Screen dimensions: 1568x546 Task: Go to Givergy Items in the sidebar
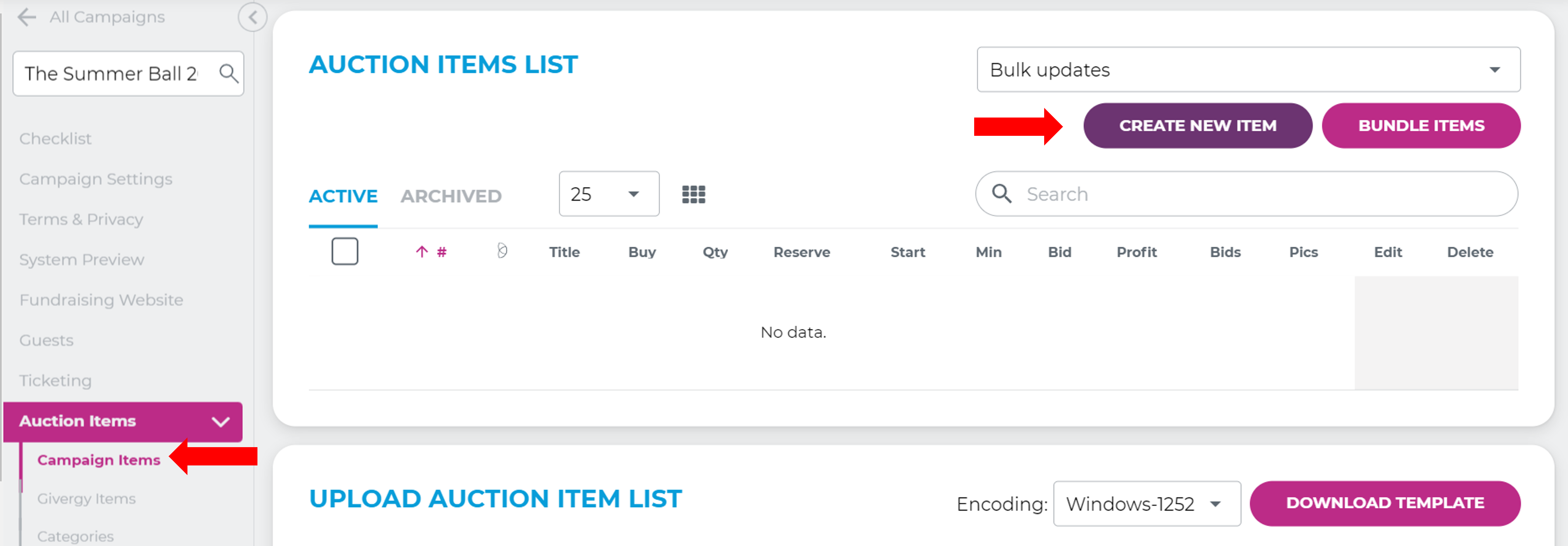click(86, 499)
